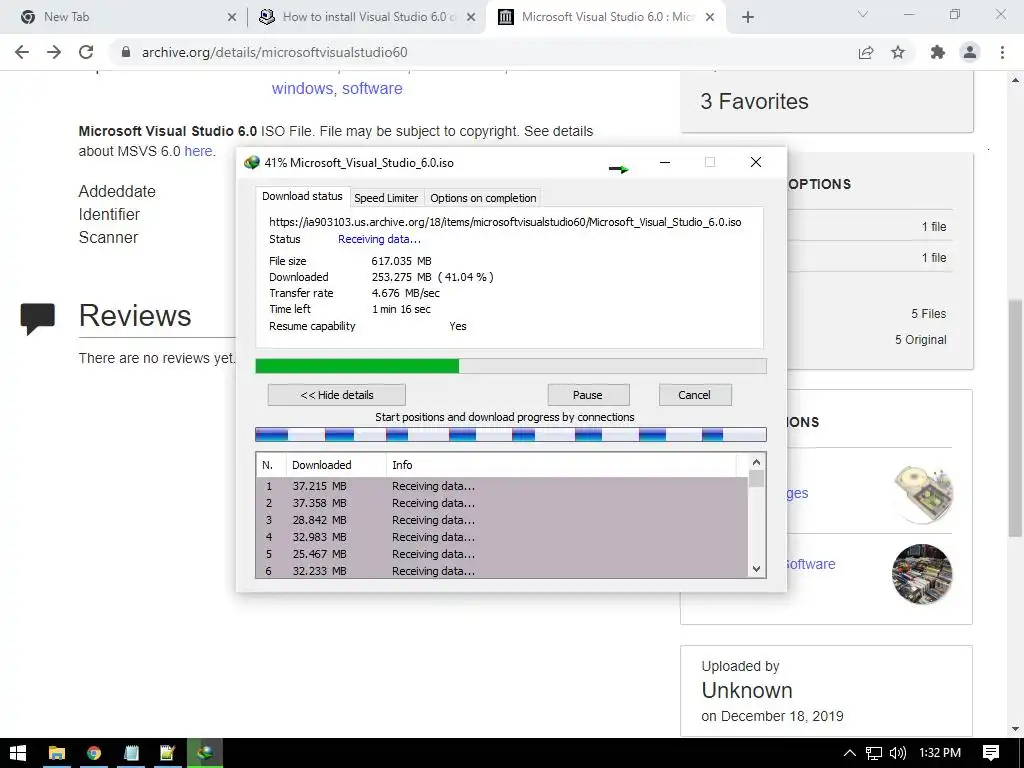The height and width of the screenshot is (768, 1024).
Task: Select connection row 1 with 37.215 MB
Action: pyautogui.click(x=502, y=487)
